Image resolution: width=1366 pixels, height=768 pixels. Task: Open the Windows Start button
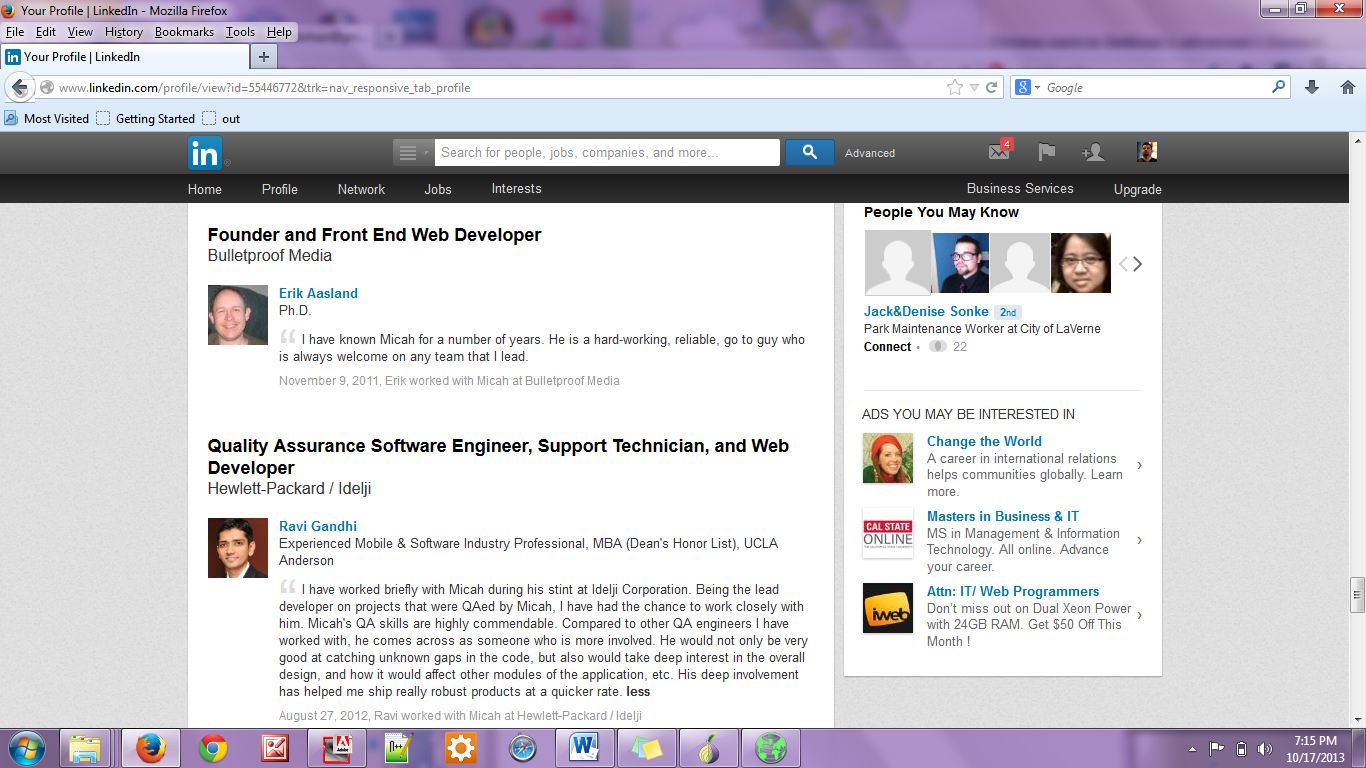tap(26, 748)
